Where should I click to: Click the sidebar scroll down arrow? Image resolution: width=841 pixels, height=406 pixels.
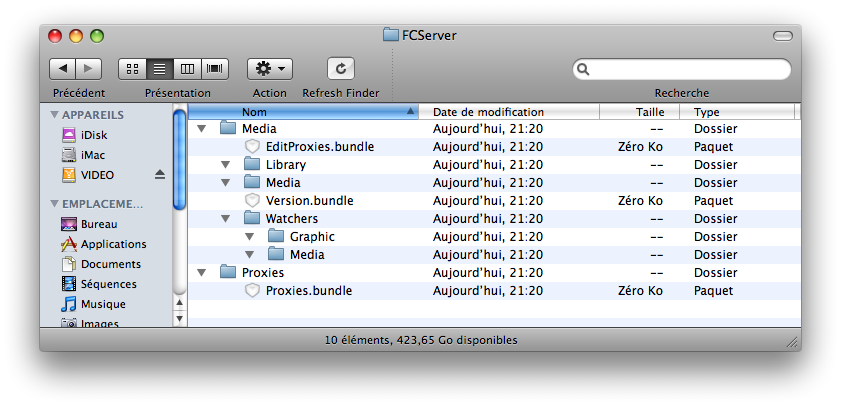click(x=180, y=319)
